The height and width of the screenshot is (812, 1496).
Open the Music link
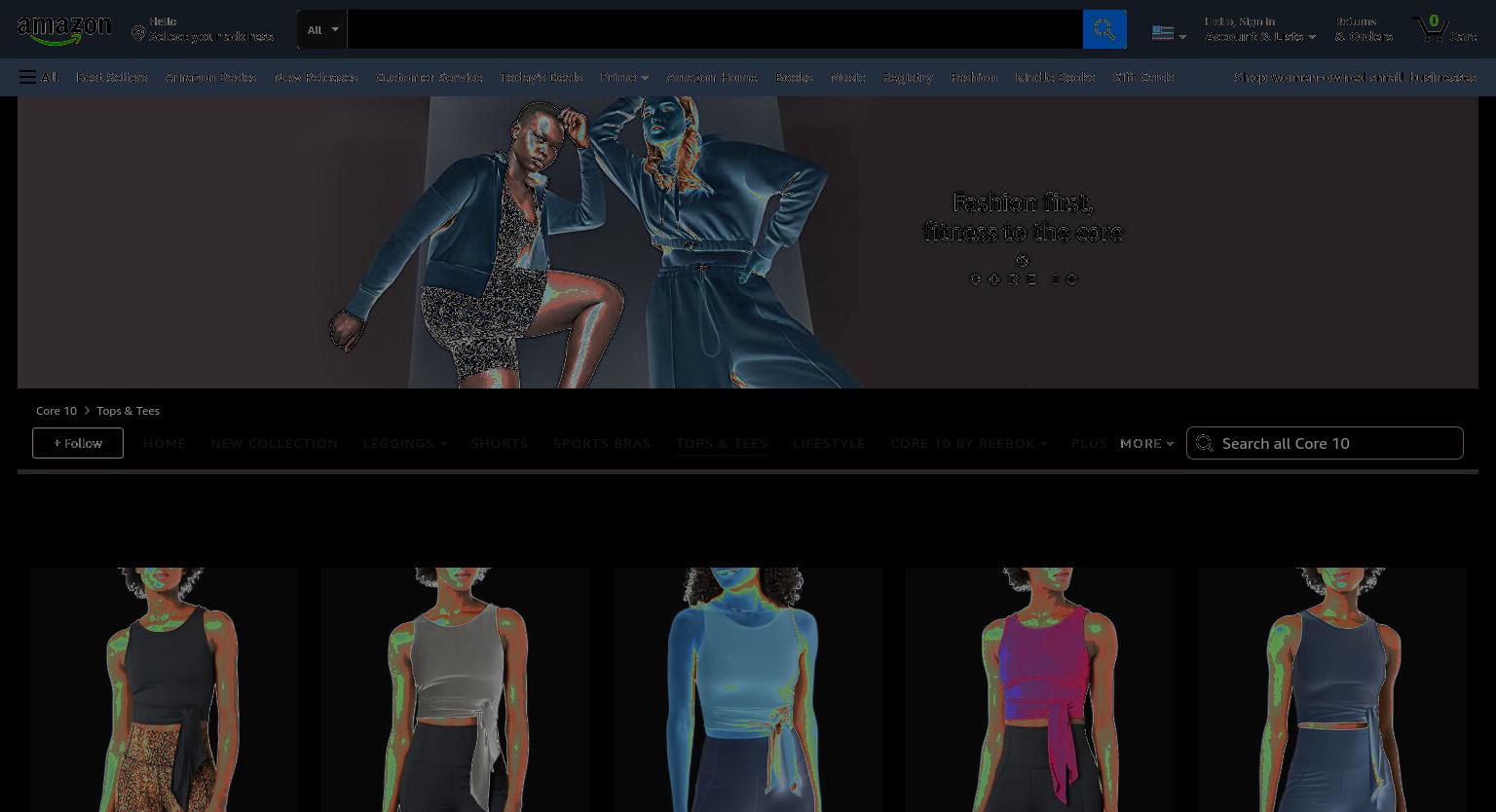pyautogui.click(x=847, y=77)
